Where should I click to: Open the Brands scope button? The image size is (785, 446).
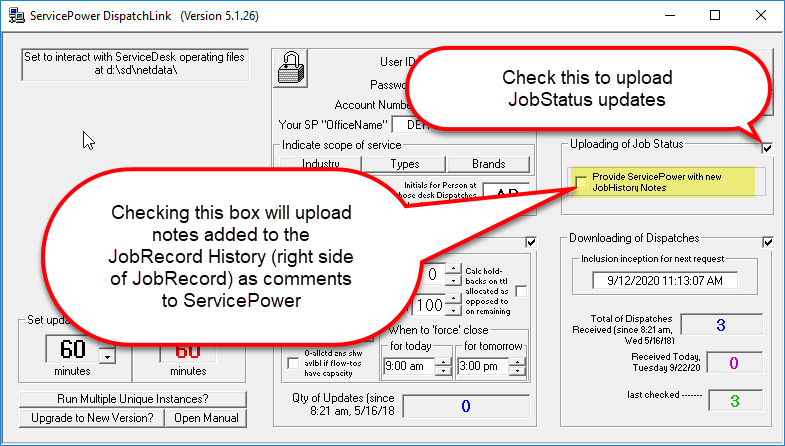tap(489, 164)
